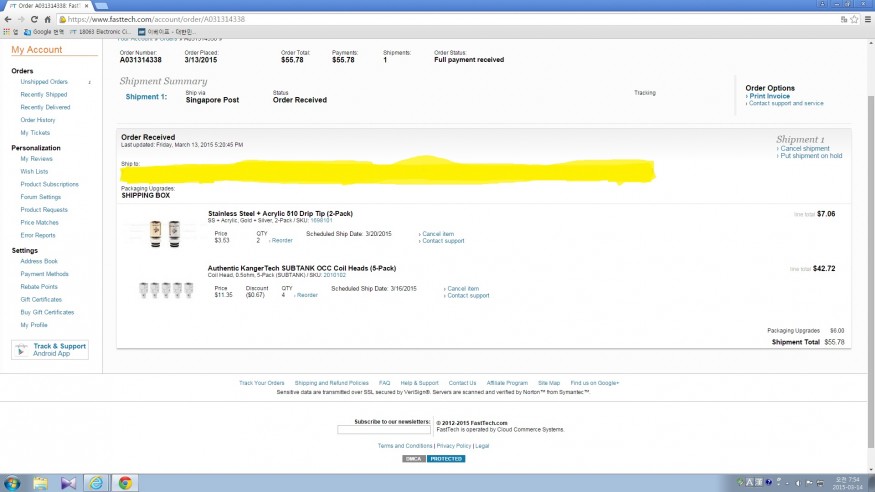Screen dimensions: 875x492
Task: Open the Drip Tip product thumbnail
Action: (165, 234)
